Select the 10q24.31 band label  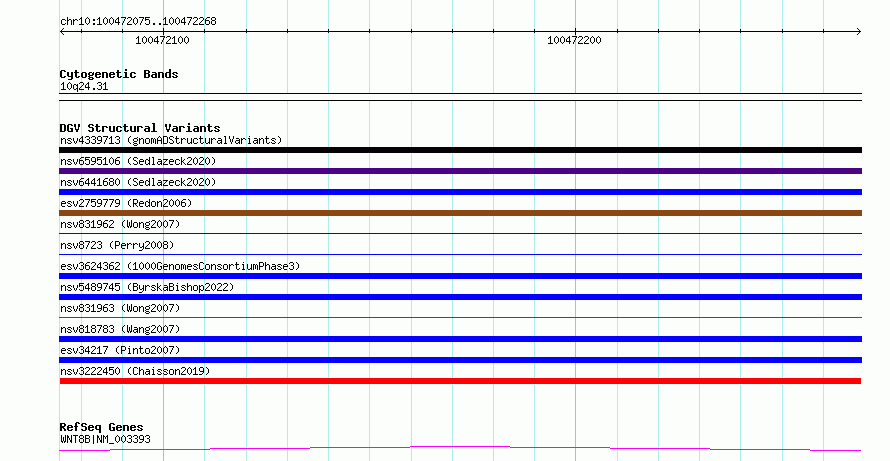pos(84,86)
